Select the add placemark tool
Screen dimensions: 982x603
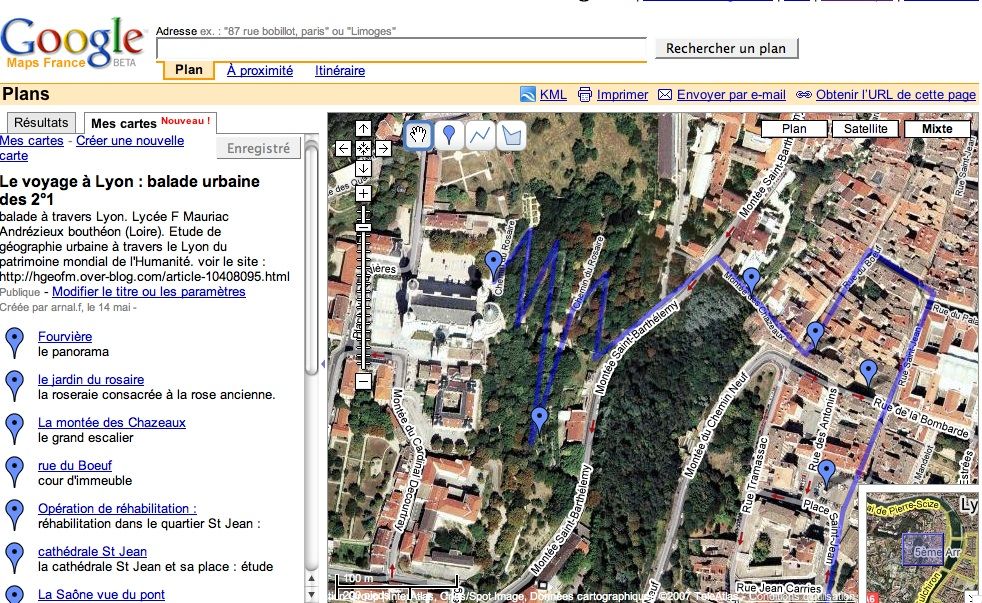(x=449, y=135)
